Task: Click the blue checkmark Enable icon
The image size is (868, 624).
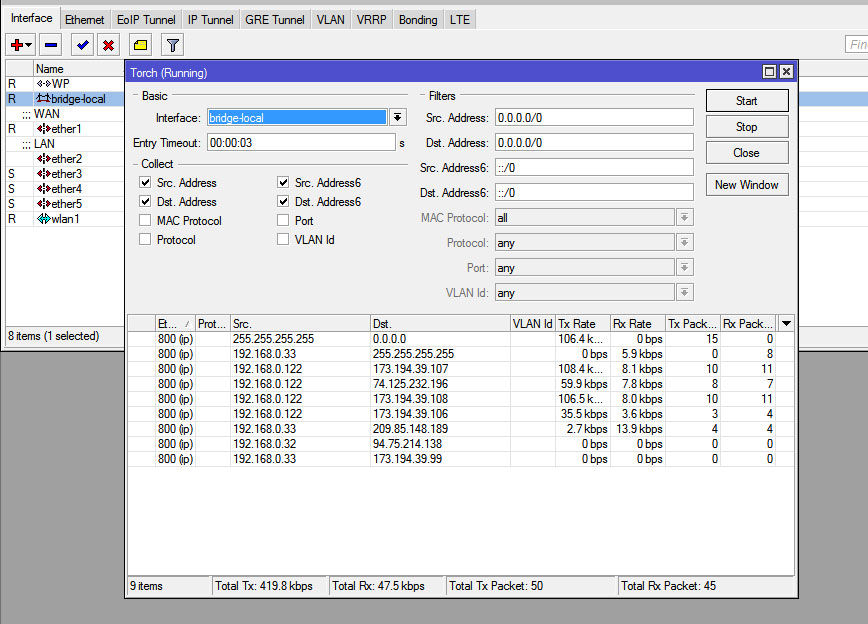Action: pyautogui.click(x=82, y=45)
